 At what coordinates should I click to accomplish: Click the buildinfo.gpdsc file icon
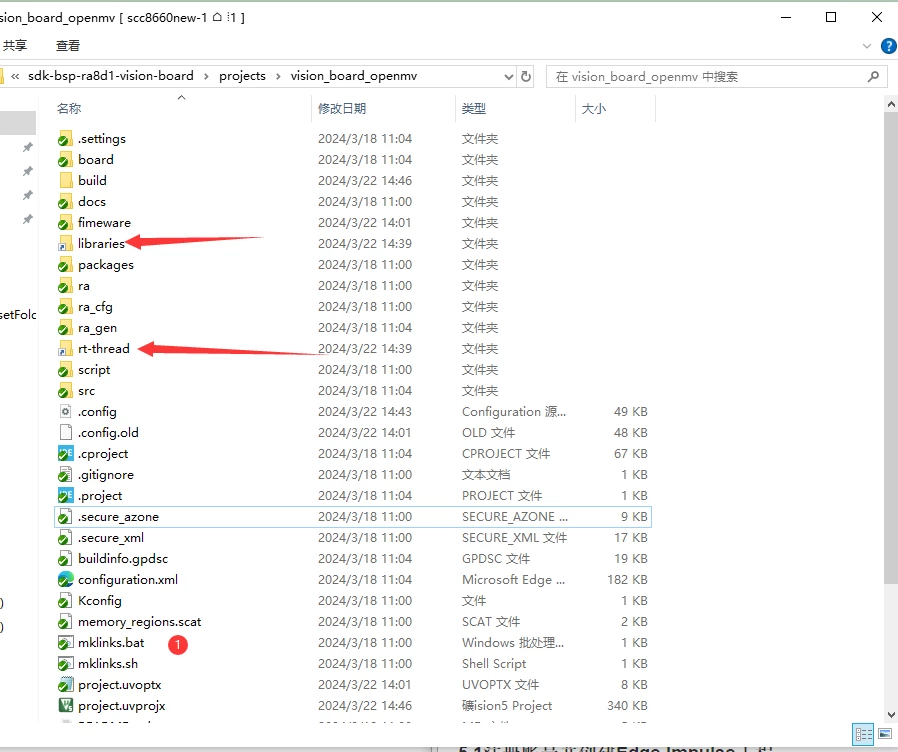[65, 559]
